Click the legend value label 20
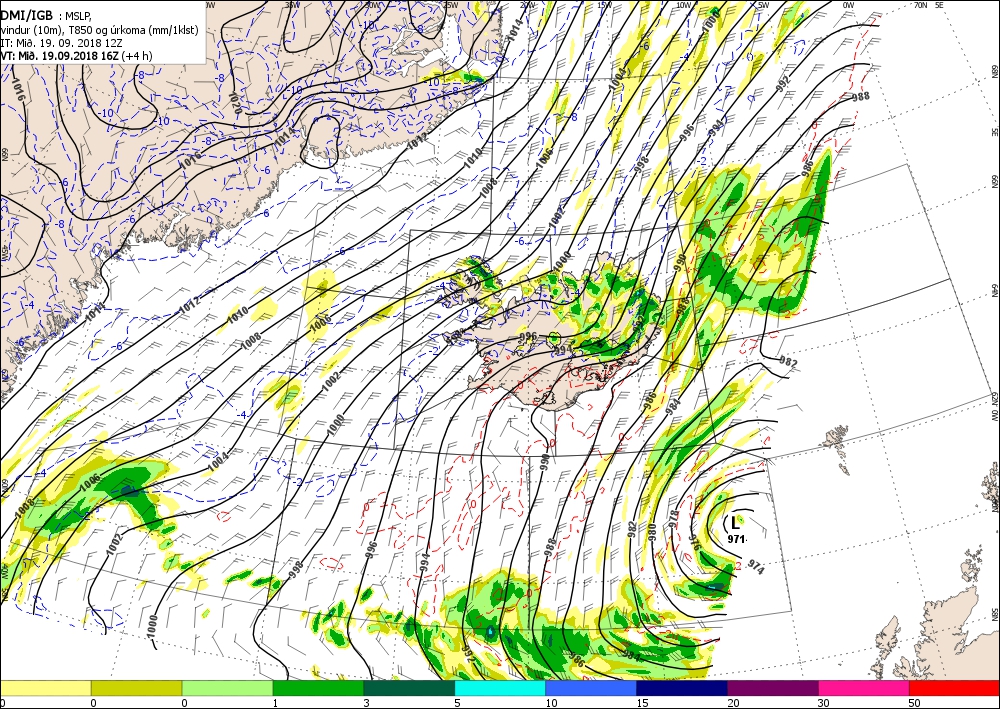The width and height of the screenshot is (1000, 709). tap(732, 703)
